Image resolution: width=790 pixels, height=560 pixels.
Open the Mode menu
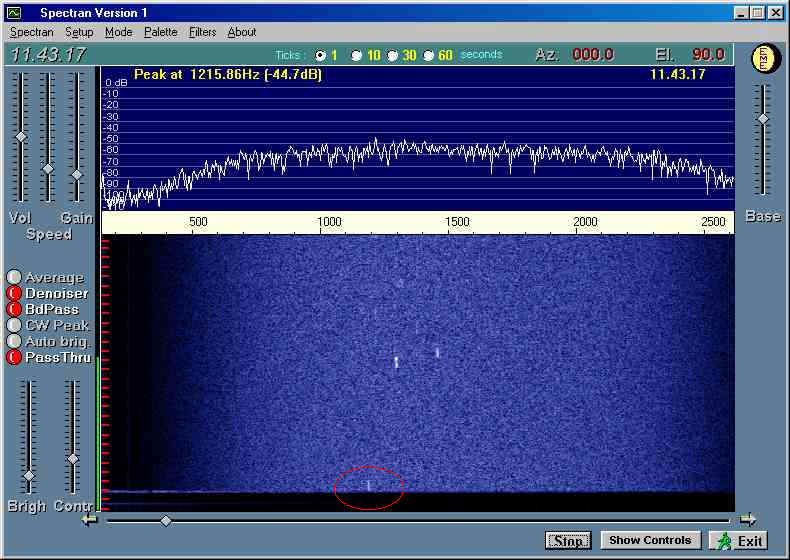[x=118, y=32]
